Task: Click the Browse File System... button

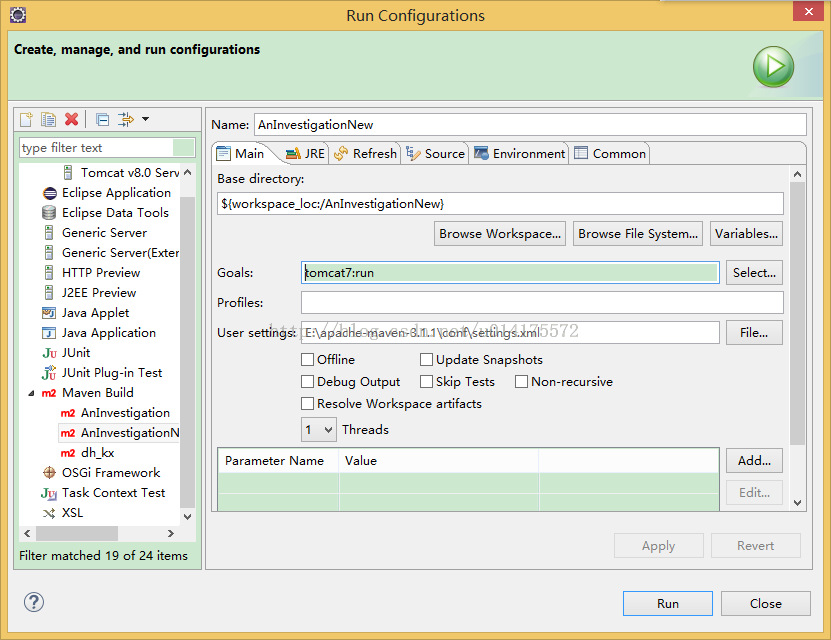Action: (638, 234)
